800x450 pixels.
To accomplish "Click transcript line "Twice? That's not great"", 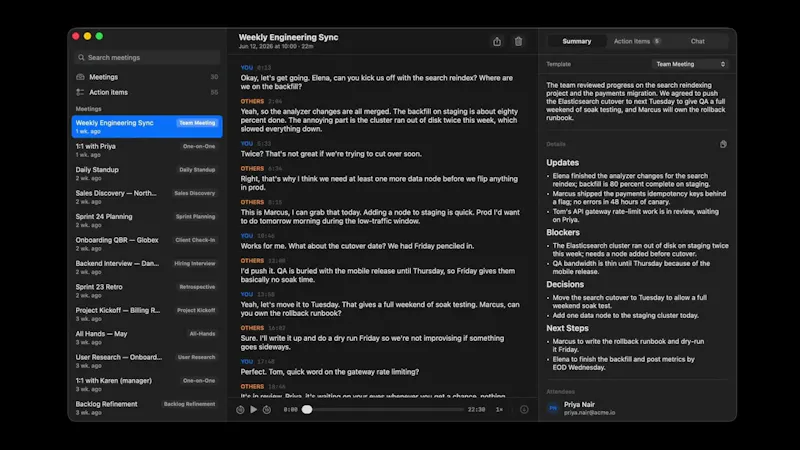I will [331, 154].
